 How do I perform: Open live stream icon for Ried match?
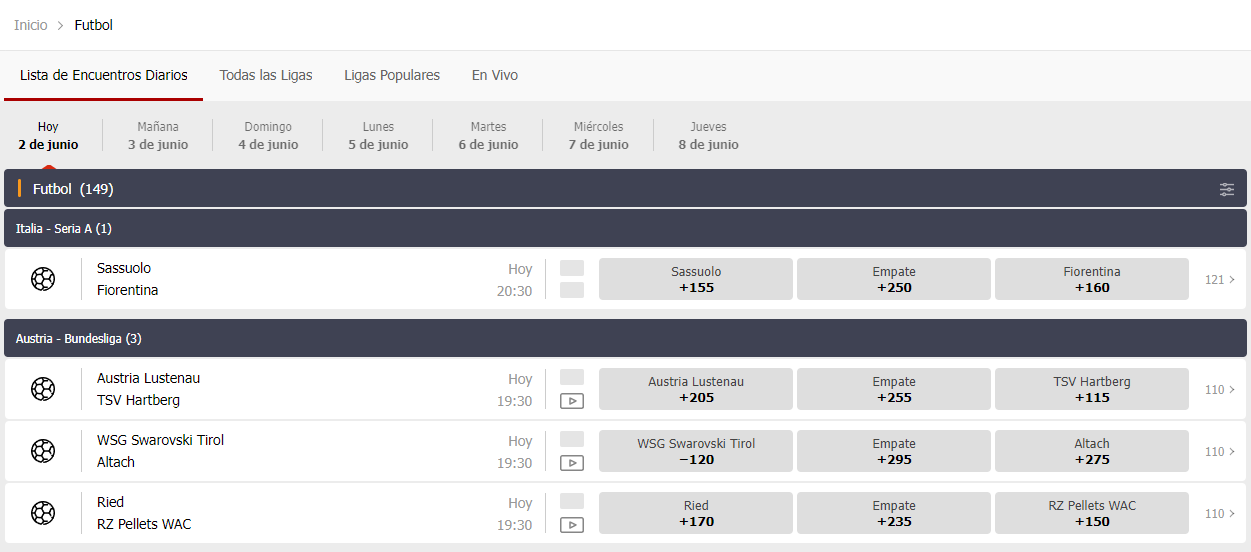tap(572, 525)
